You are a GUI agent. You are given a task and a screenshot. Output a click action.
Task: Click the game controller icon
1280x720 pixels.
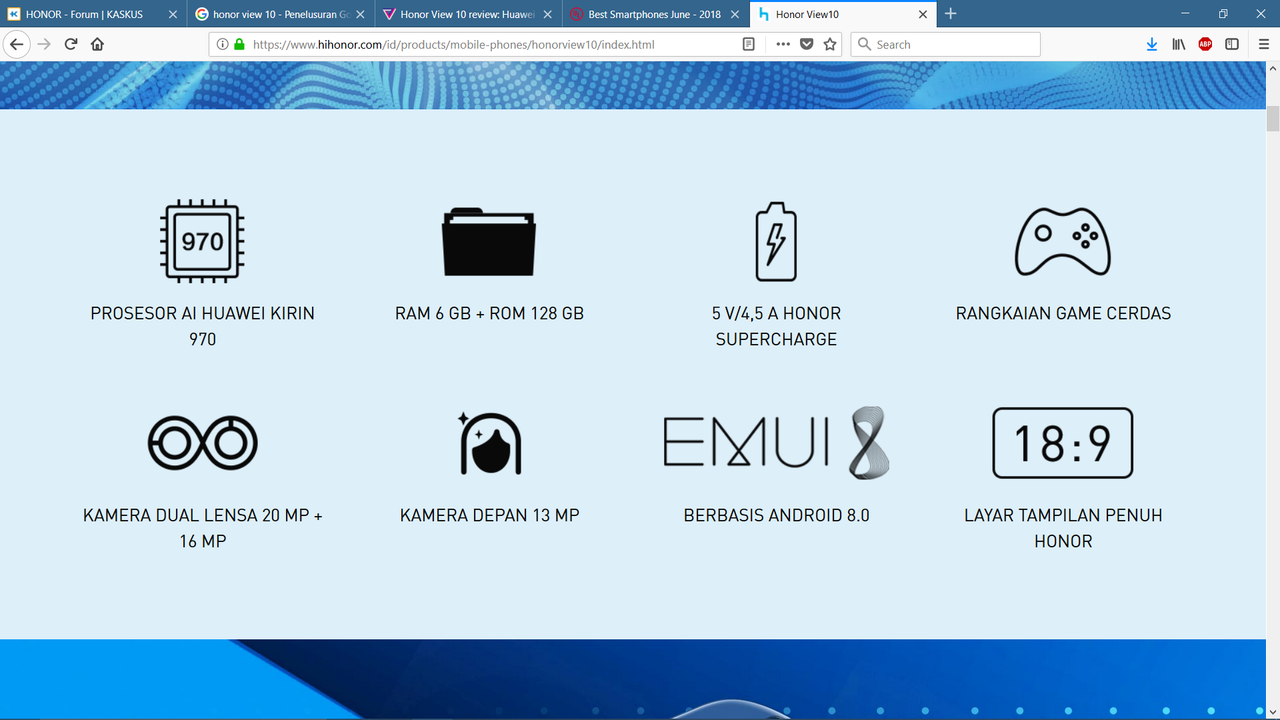coord(1063,241)
